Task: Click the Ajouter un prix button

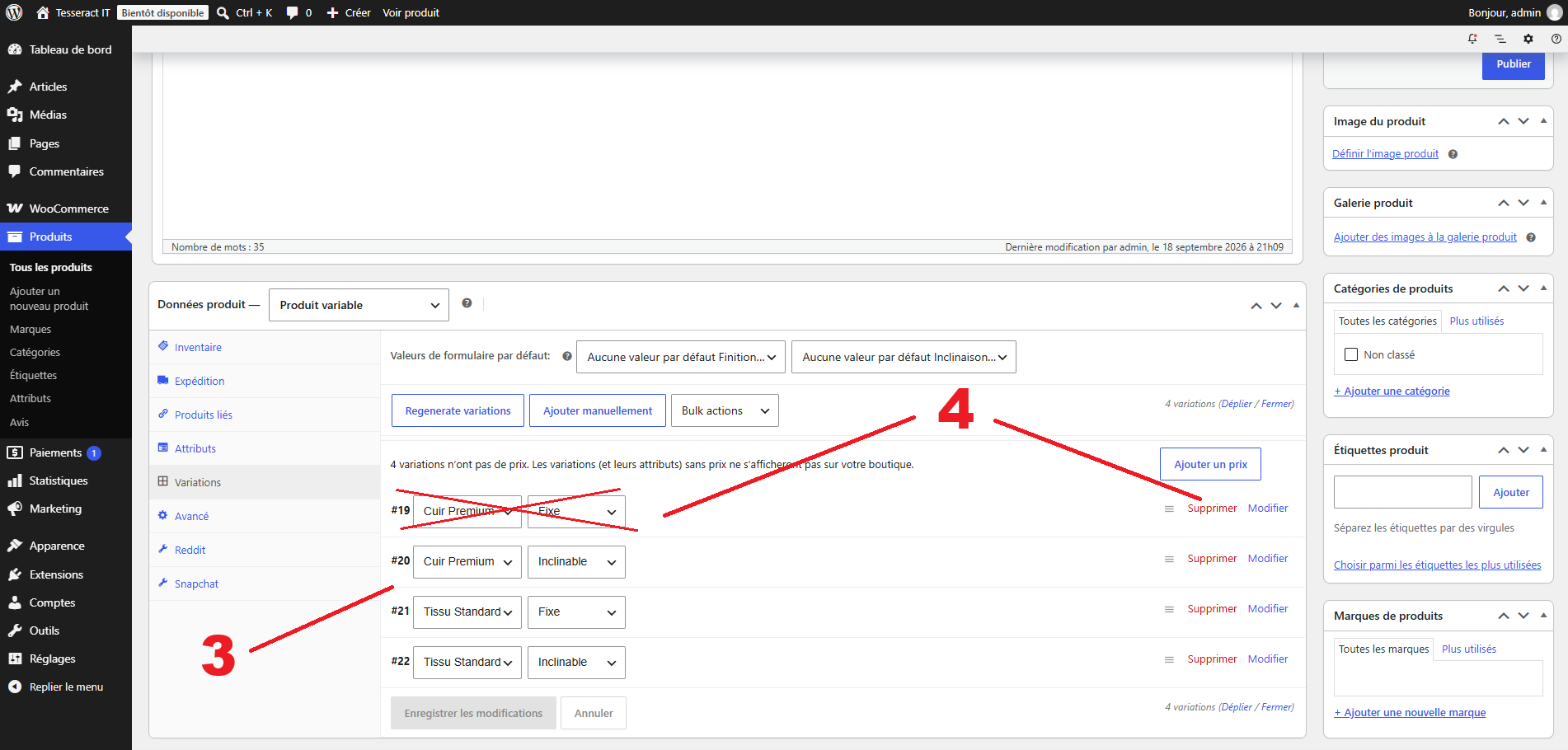Action: click(1210, 464)
